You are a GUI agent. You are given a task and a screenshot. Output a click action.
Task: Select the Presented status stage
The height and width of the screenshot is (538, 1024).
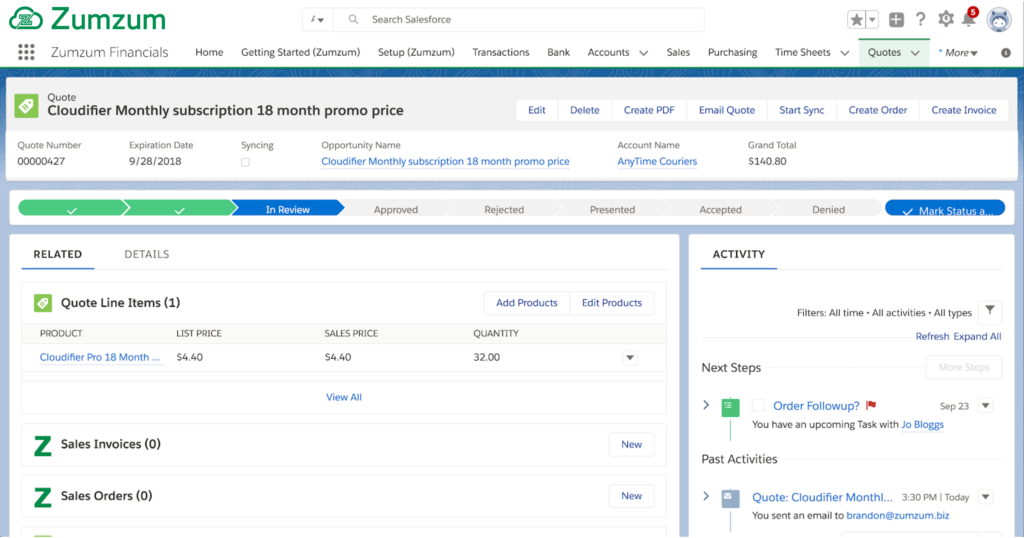pos(612,209)
